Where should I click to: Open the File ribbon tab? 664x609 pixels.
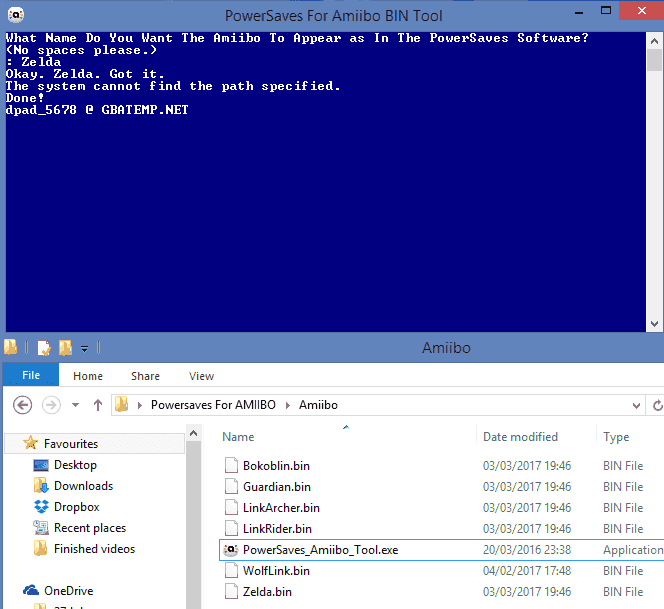[x=31, y=375]
